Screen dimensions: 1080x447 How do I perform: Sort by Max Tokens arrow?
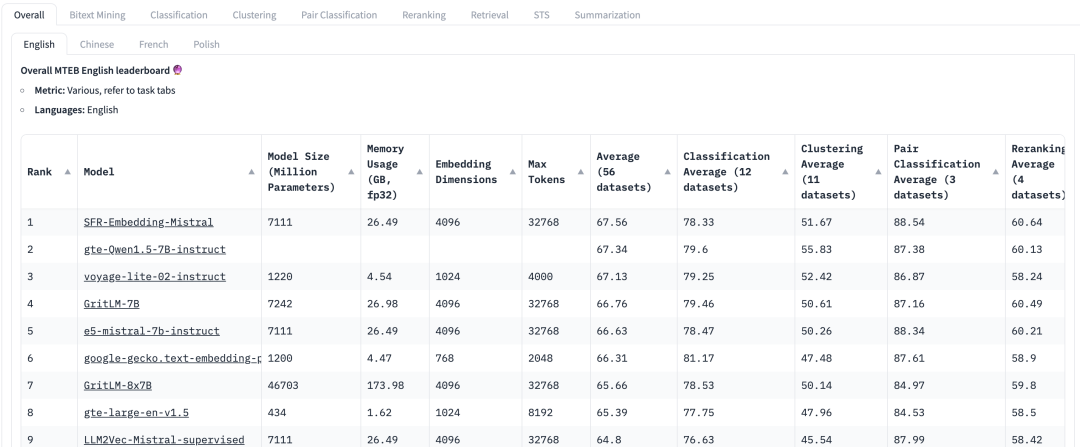pos(581,172)
